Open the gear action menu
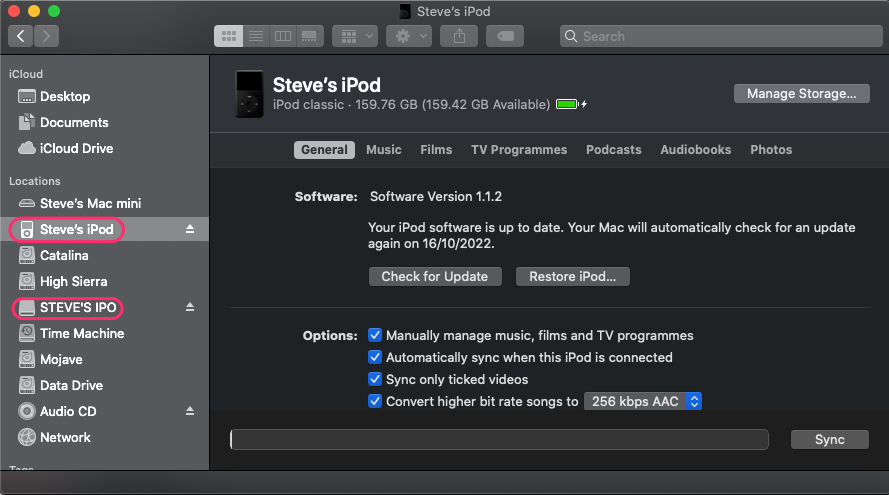Viewport: 889px width, 495px height. pyautogui.click(x=409, y=36)
